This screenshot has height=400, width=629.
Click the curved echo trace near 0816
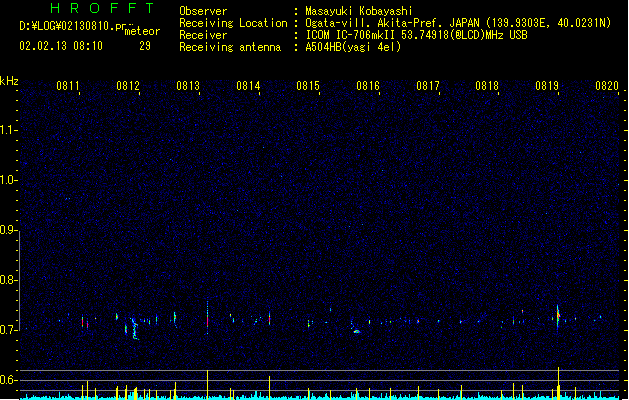355,329
